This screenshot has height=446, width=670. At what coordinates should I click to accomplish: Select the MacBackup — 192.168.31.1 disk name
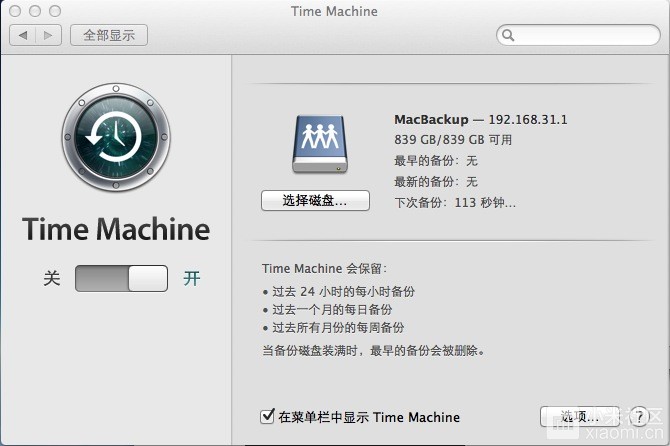tap(481, 119)
